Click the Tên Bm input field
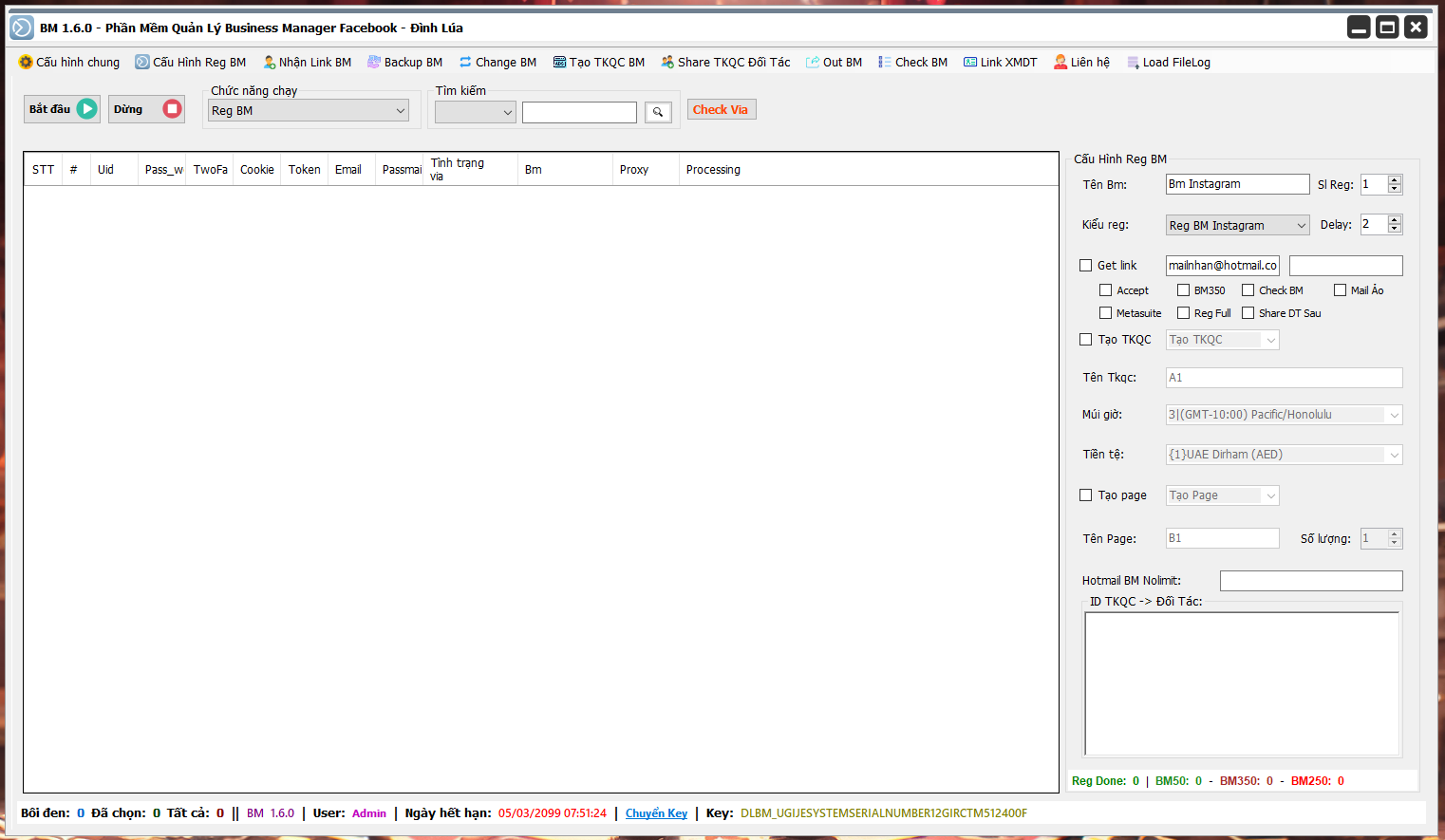The width and height of the screenshot is (1445, 840). tap(1237, 184)
